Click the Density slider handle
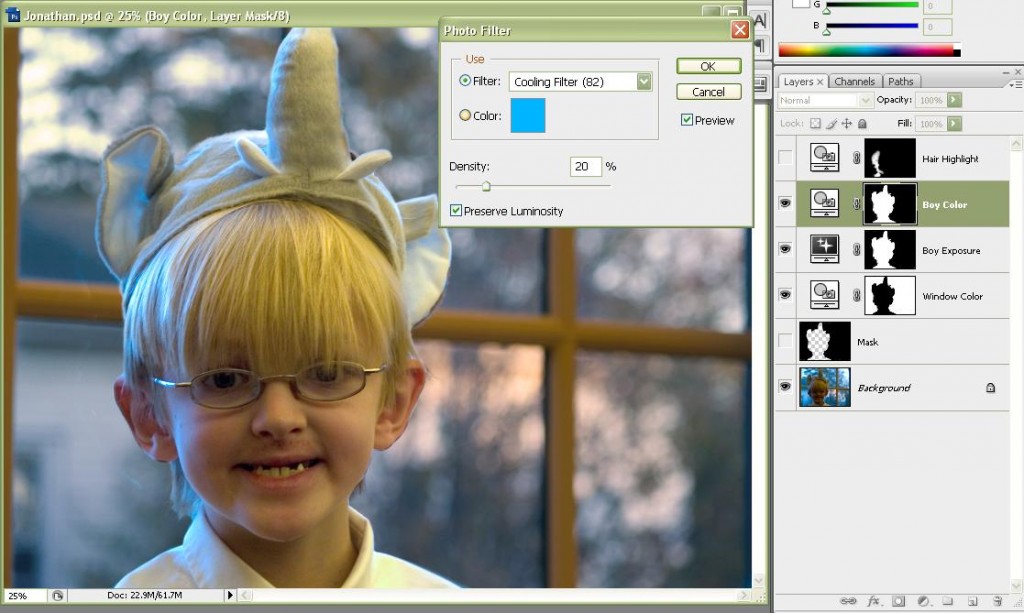Image resolution: width=1024 pixels, height=613 pixels. [x=486, y=187]
